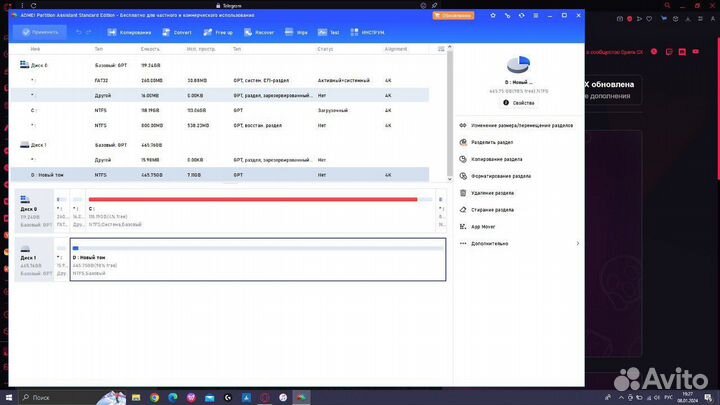The height and width of the screenshot is (405, 720).
Task: Select the C: NTFS partition row
Action: [220, 110]
